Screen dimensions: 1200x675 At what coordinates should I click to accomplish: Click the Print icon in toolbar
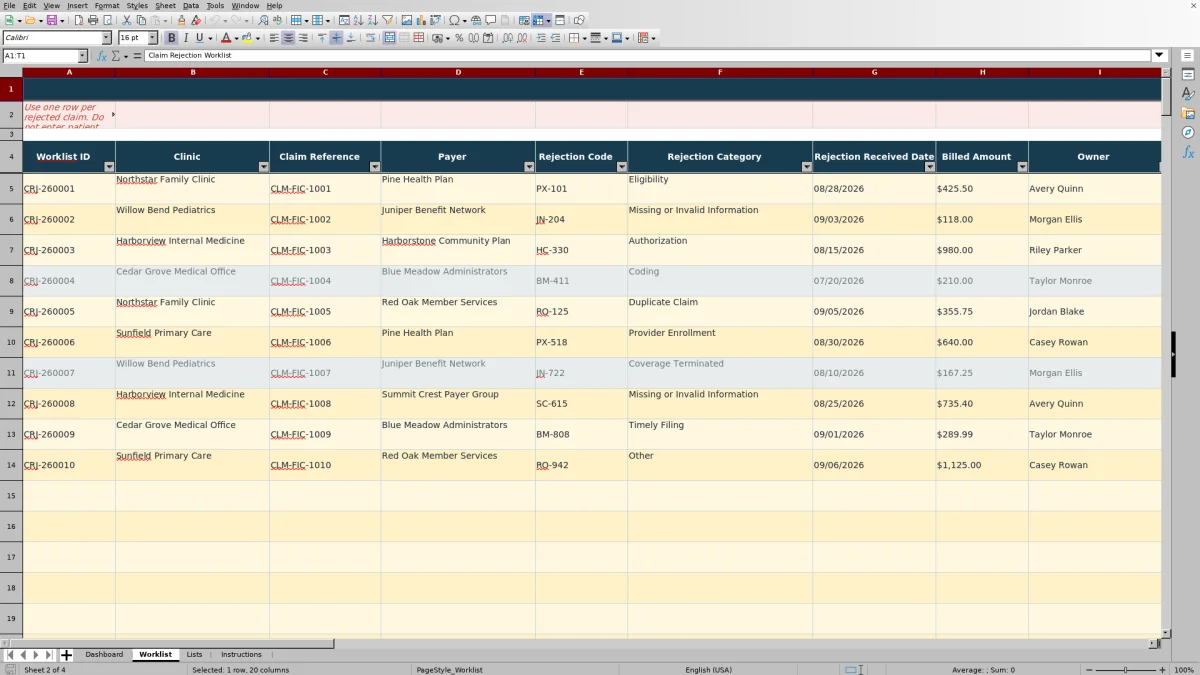[92, 20]
